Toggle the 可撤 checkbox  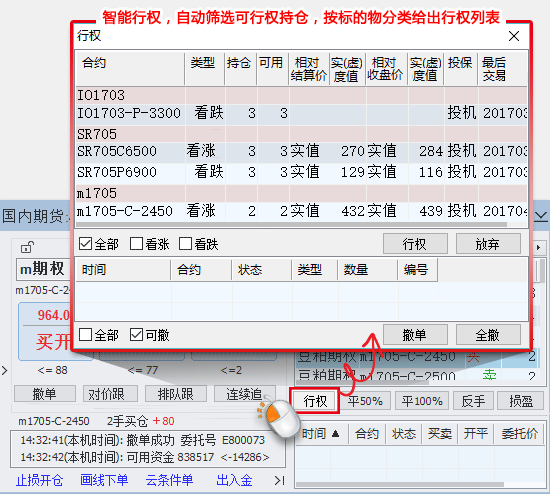[136, 335]
